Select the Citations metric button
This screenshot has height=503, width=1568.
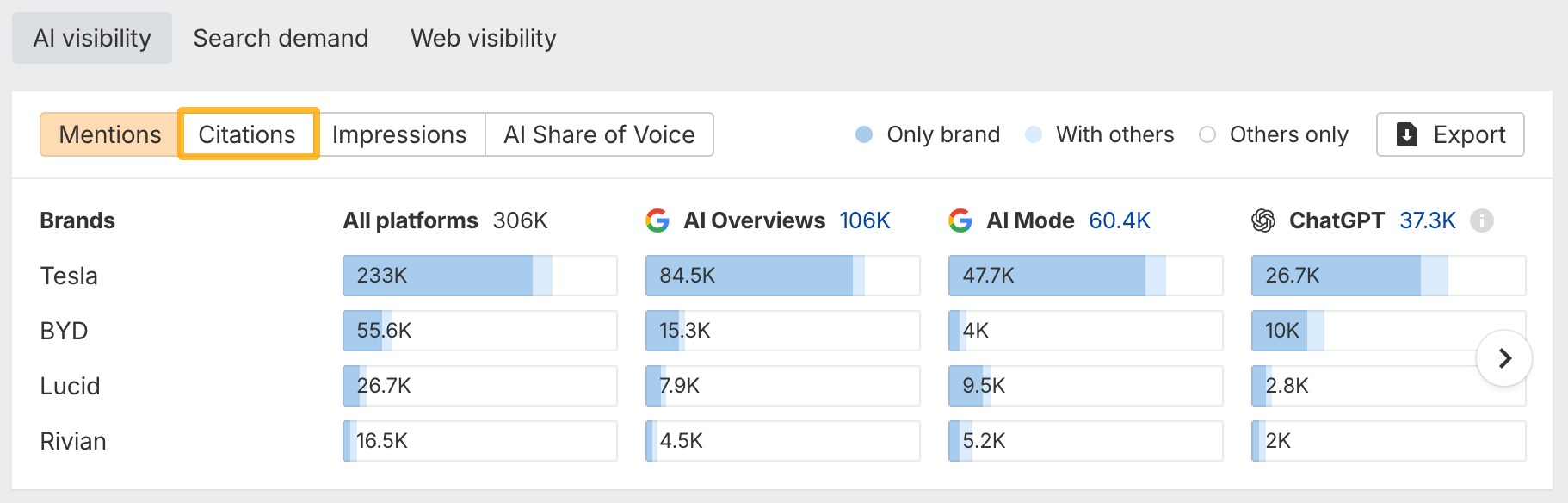tap(248, 134)
